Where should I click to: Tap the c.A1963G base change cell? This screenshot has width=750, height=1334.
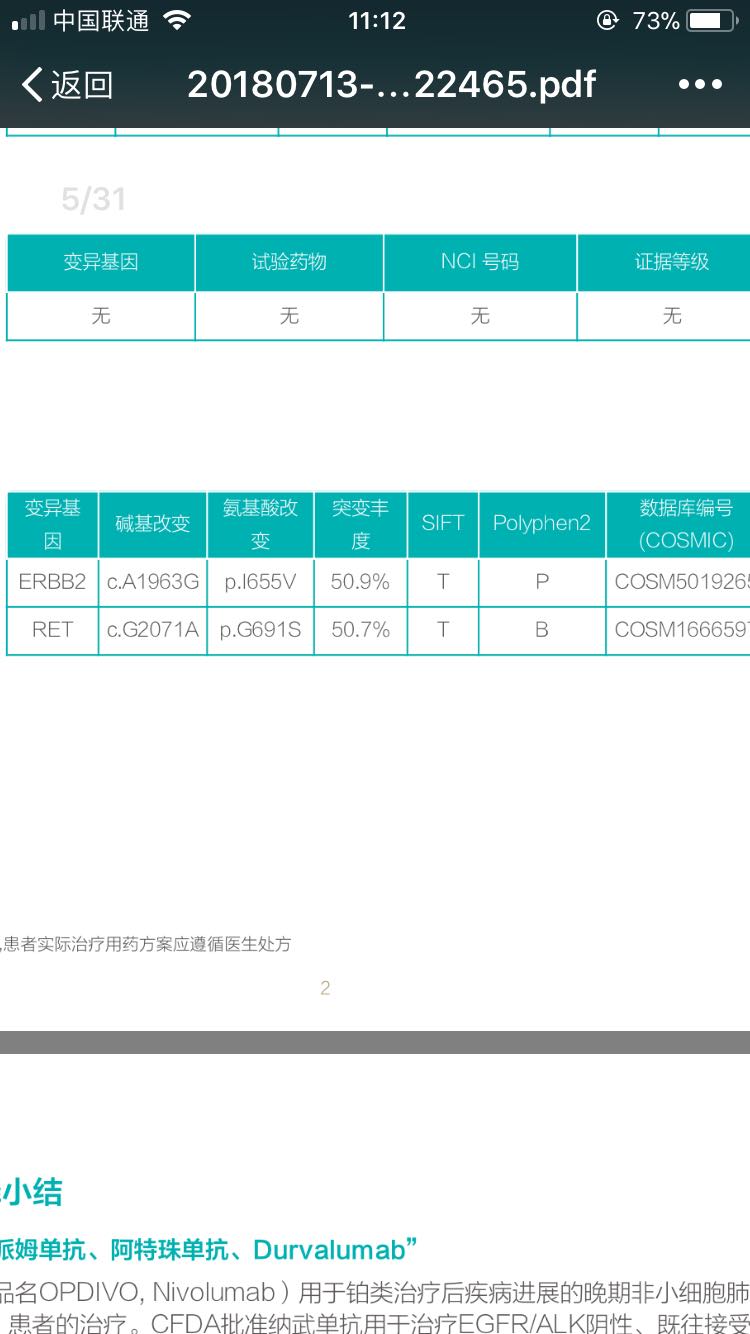153,581
